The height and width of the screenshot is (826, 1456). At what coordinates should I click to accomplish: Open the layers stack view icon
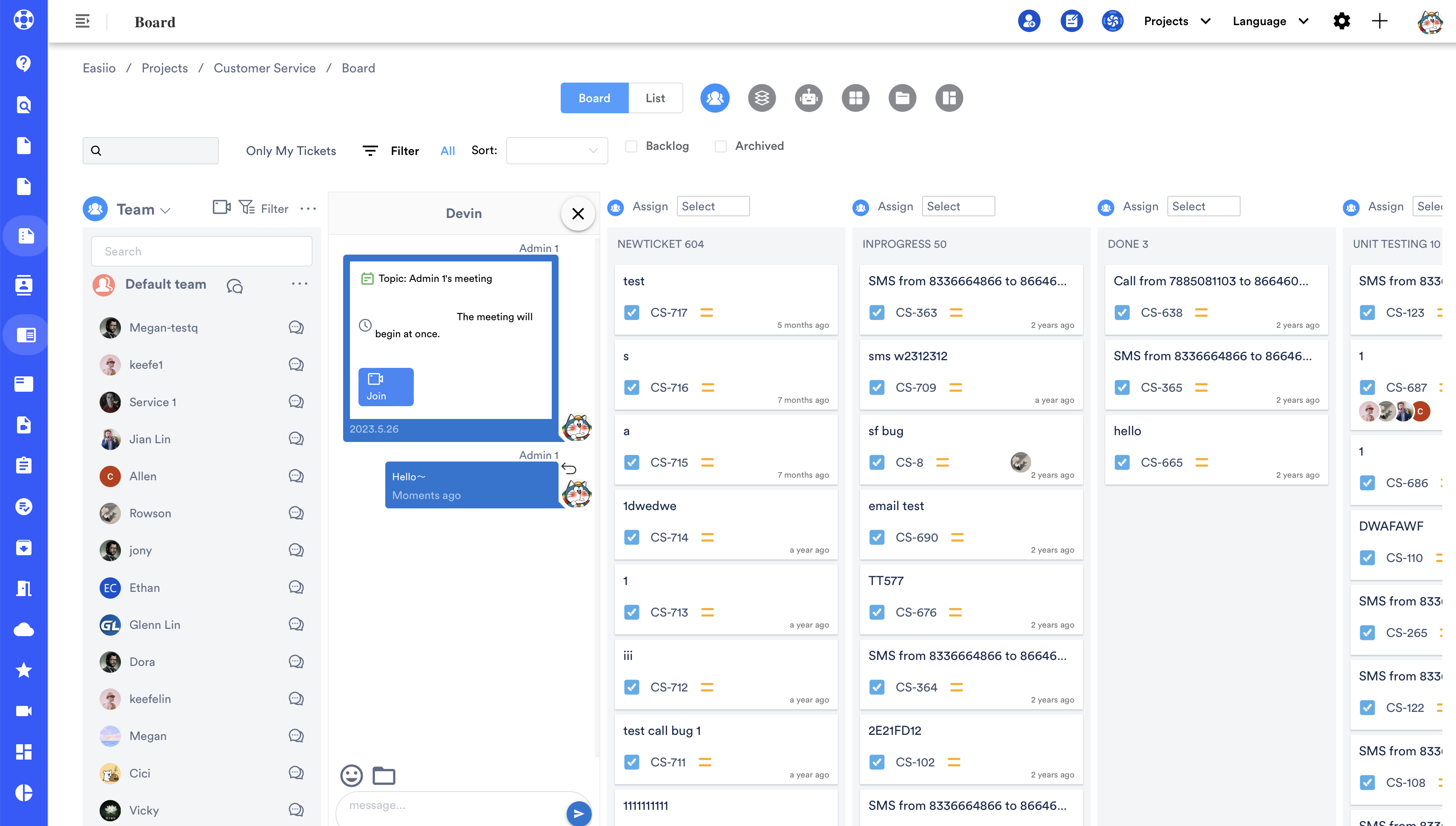point(761,98)
